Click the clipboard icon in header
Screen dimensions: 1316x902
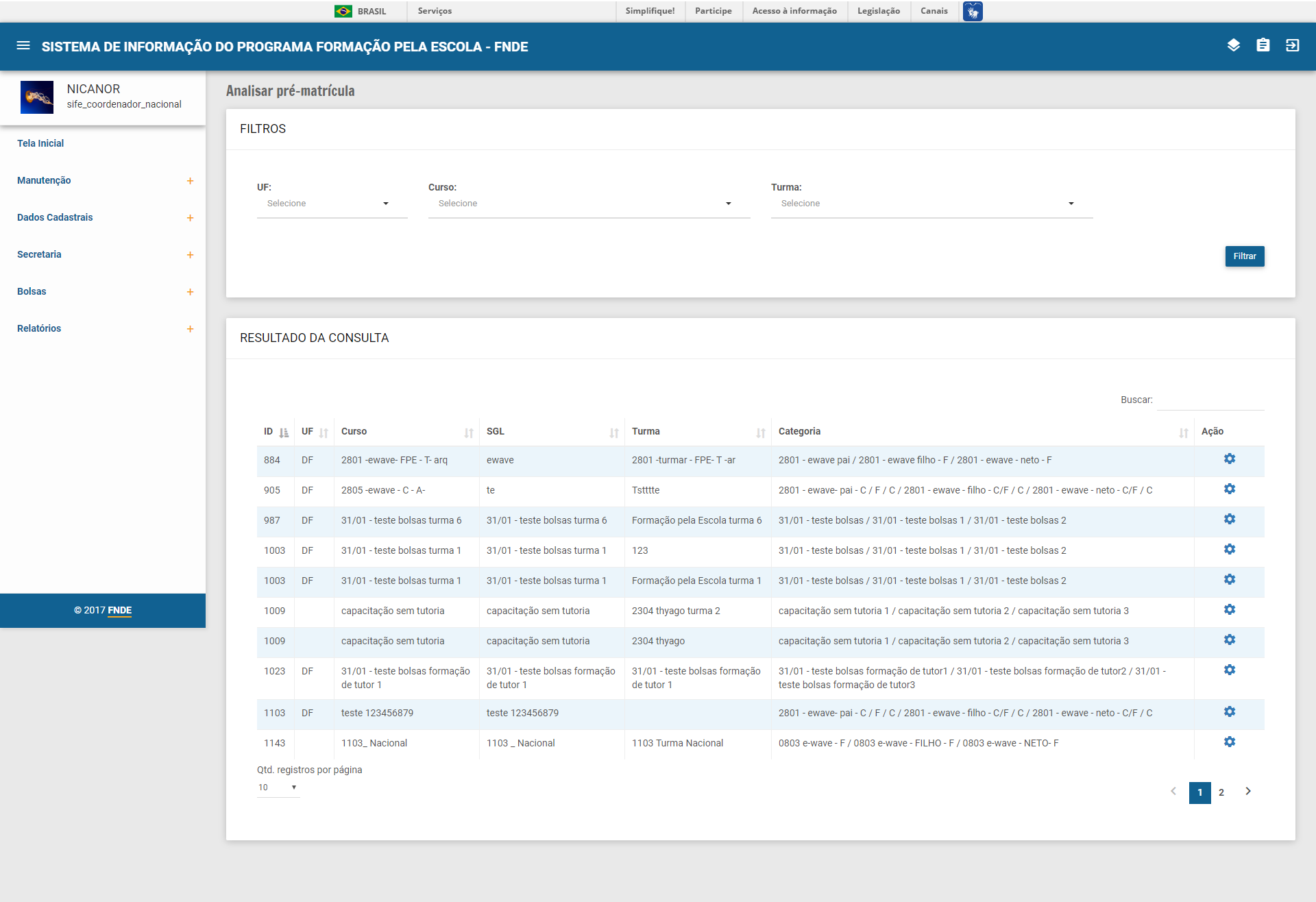tap(1263, 46)
